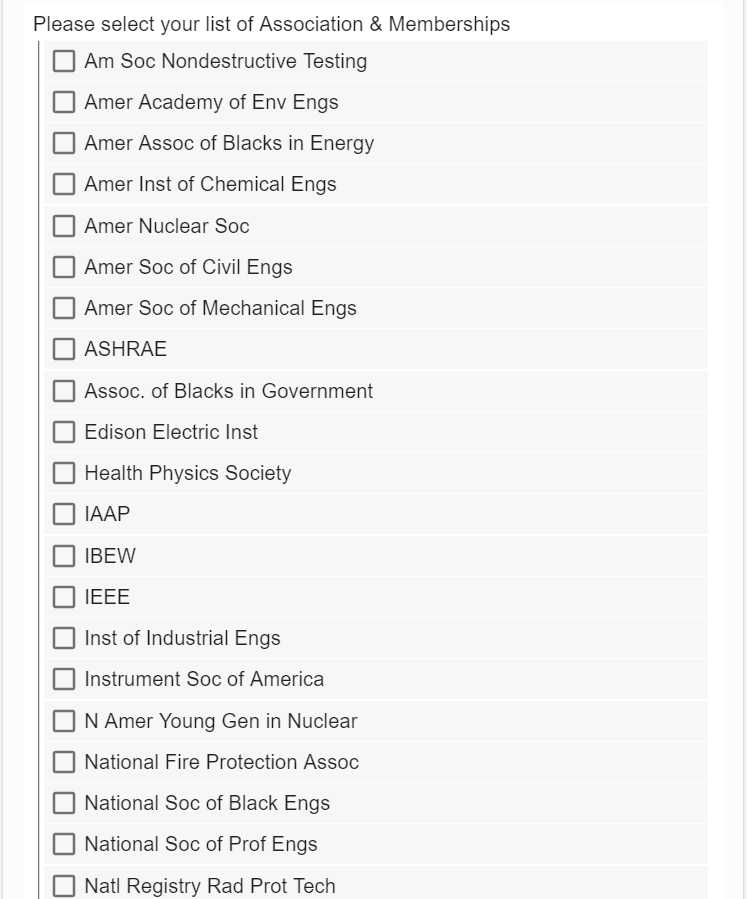Check the Am Soc Nondestructive Testing box
Screen dimensions: 747x899
click(x=64, y=61)
